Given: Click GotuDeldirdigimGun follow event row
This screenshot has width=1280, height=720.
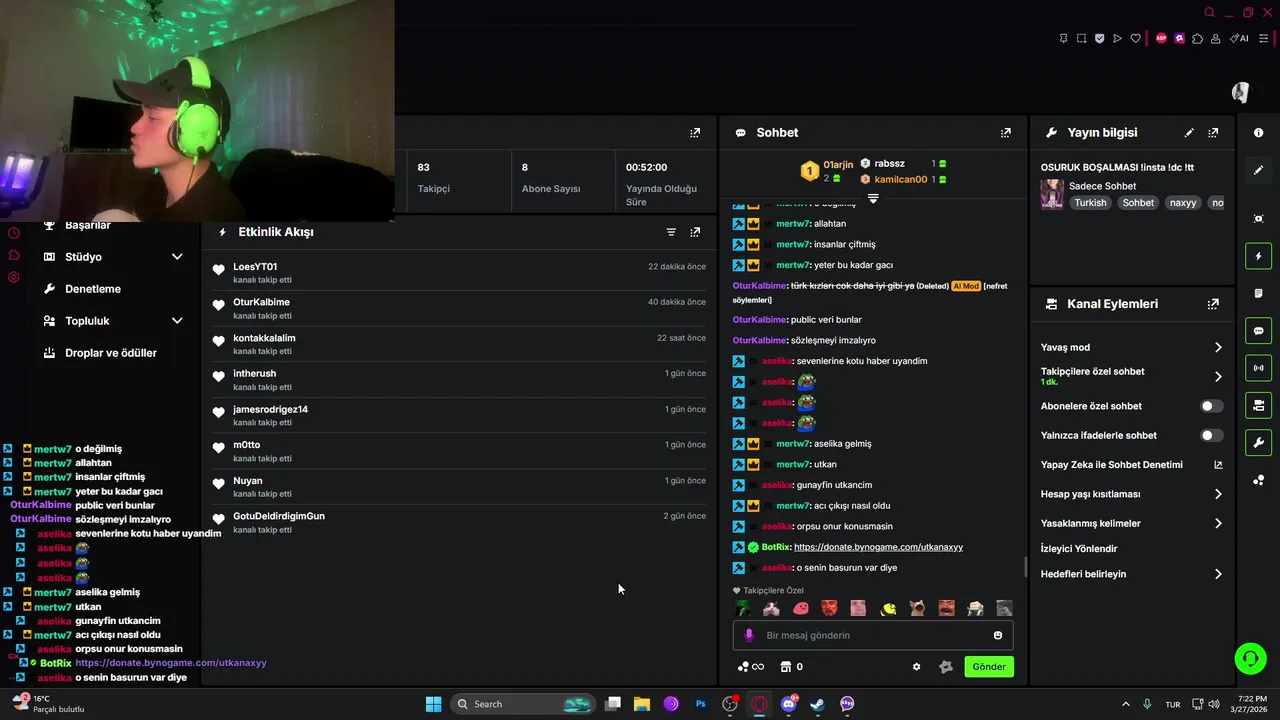Looking at the screenshot, I should (459, 522).
